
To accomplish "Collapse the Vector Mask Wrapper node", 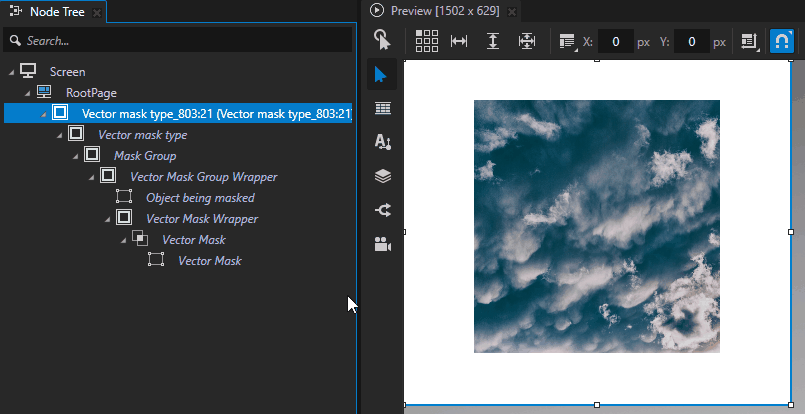I will coord(108,219).
